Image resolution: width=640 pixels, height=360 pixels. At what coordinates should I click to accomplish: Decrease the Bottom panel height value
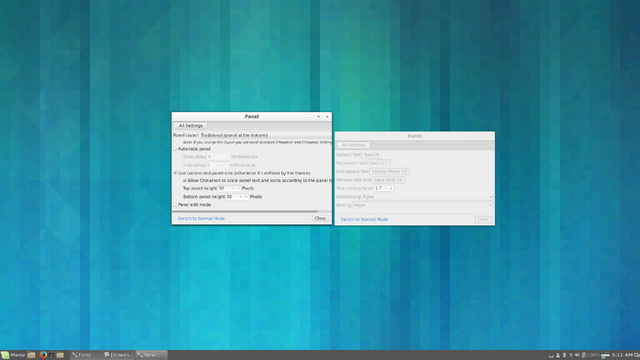[x=240, y=197]
